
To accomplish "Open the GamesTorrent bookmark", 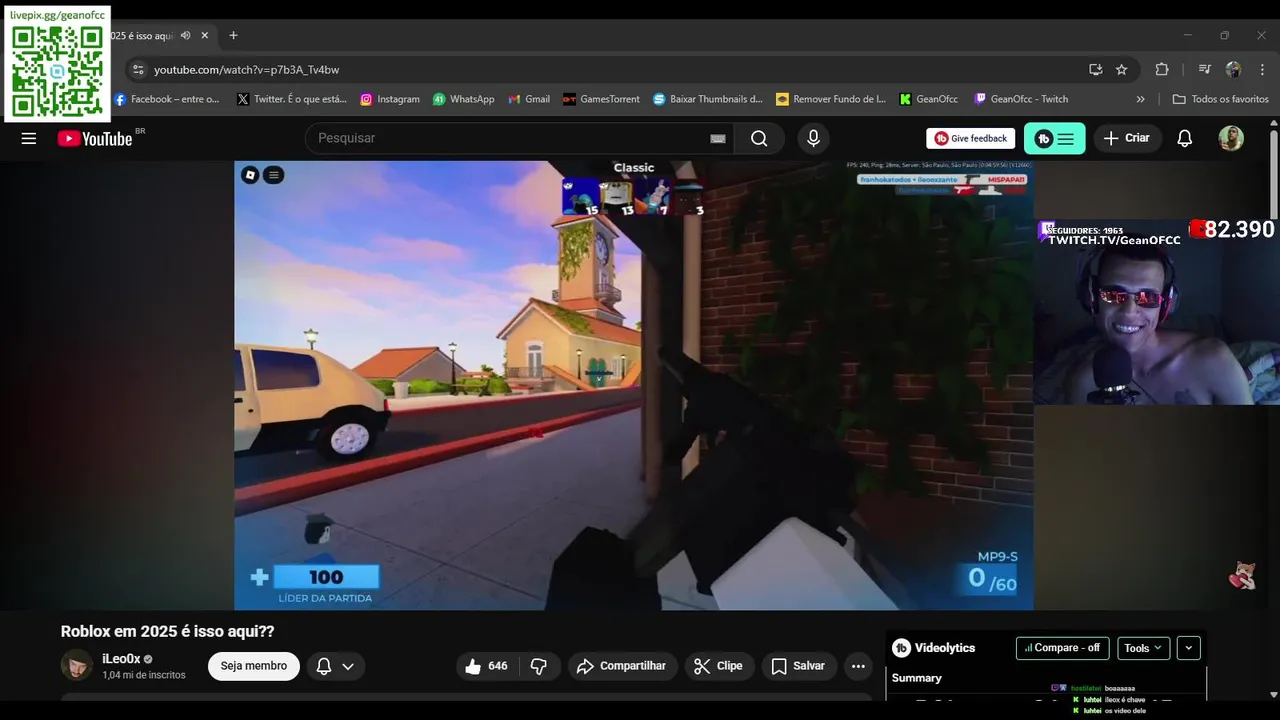I will 601,99.
